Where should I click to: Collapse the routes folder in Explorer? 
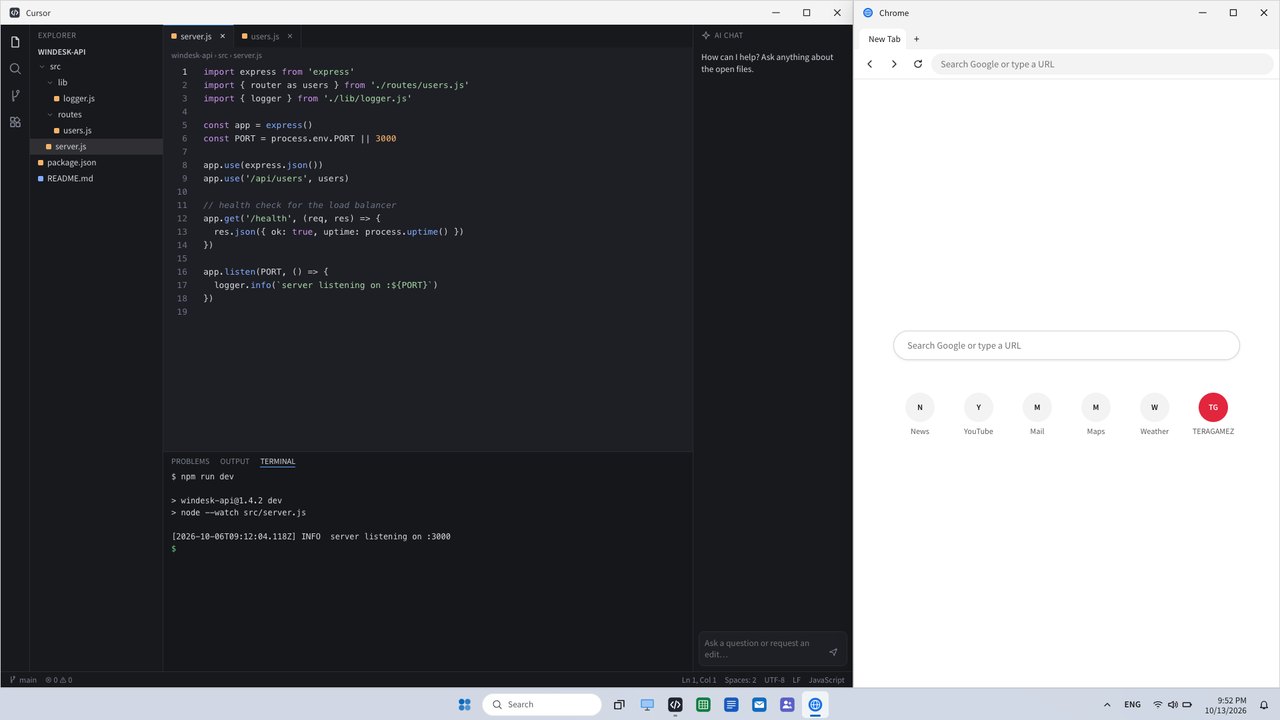click(x=96, y=115)
